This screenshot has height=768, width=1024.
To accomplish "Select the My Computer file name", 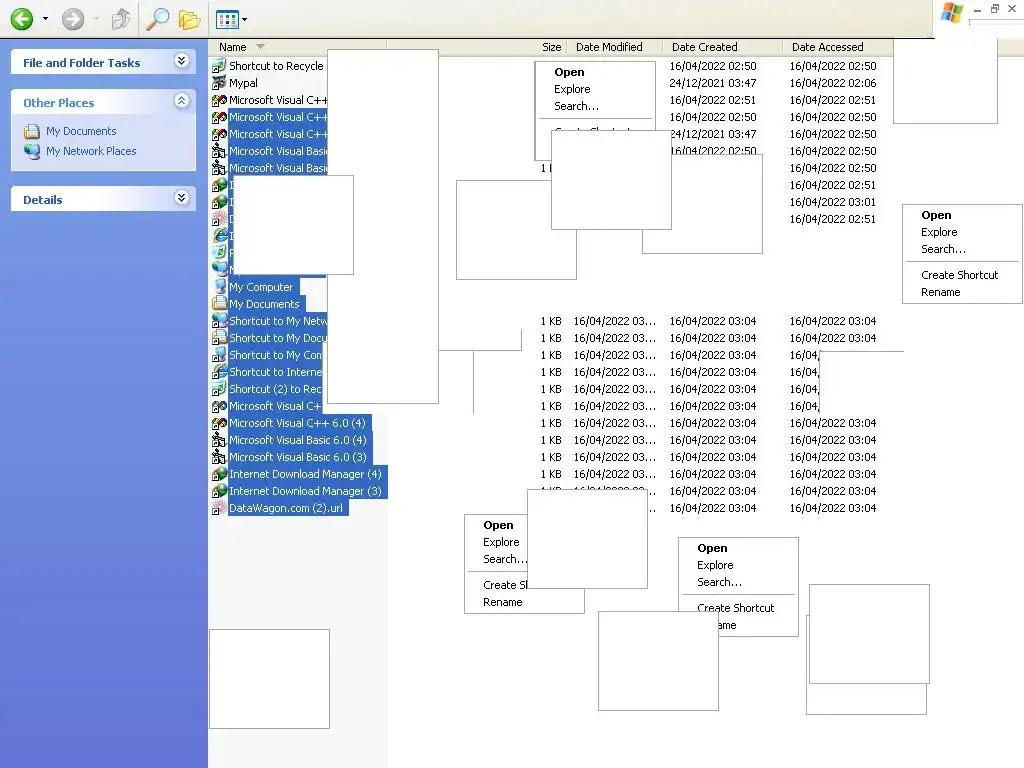I will (x=261, y=287).
